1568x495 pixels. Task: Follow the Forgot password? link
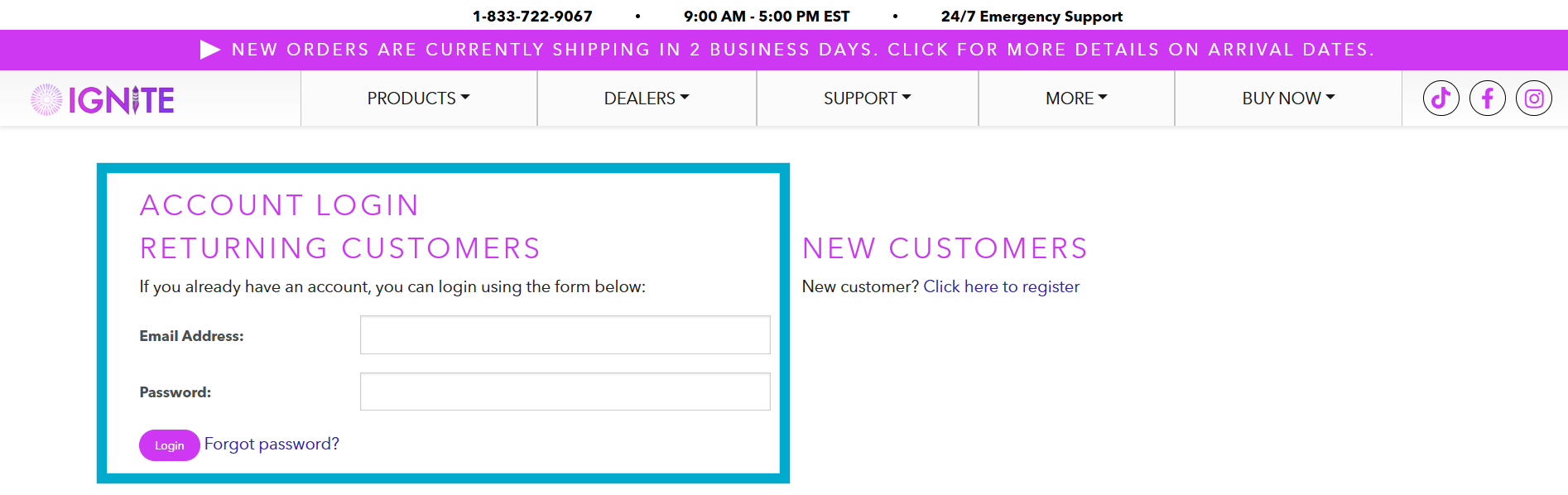click(272, 444)
